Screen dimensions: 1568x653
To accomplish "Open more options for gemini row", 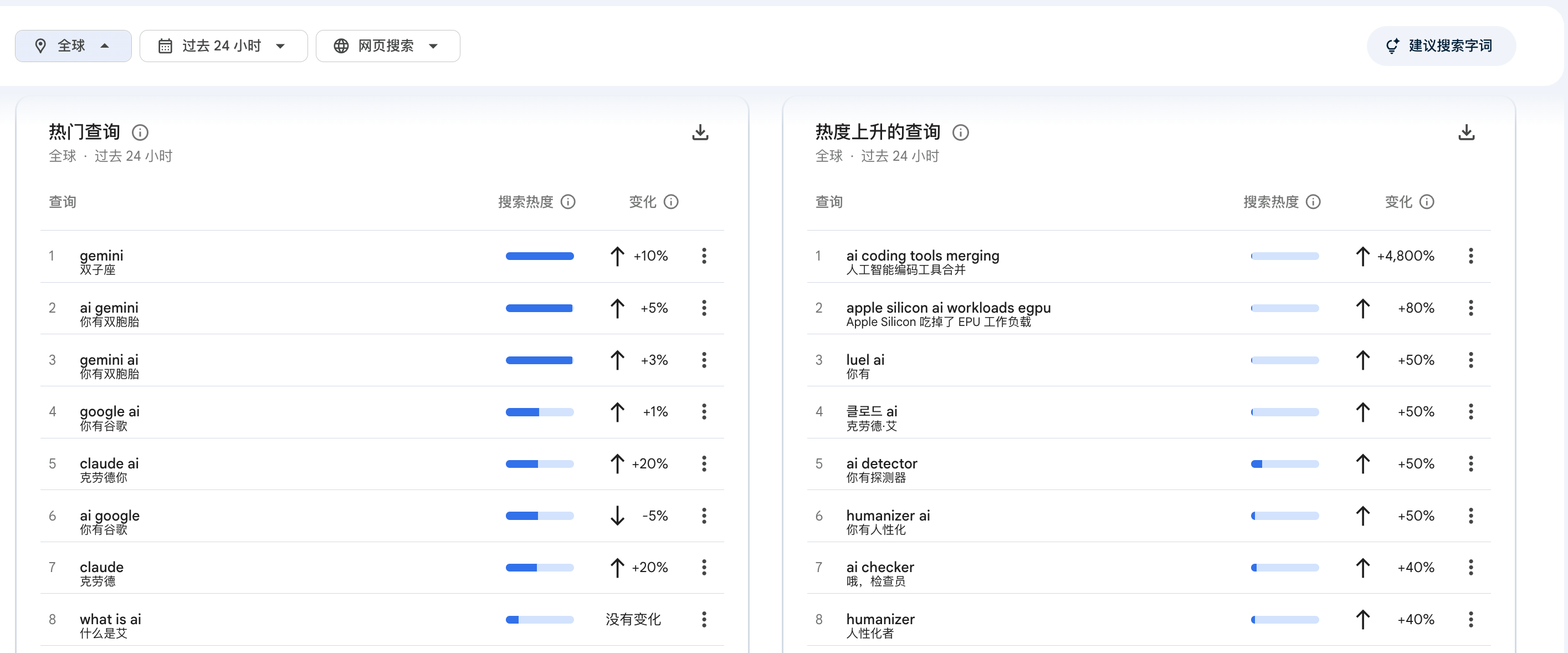I will point(704,256).
